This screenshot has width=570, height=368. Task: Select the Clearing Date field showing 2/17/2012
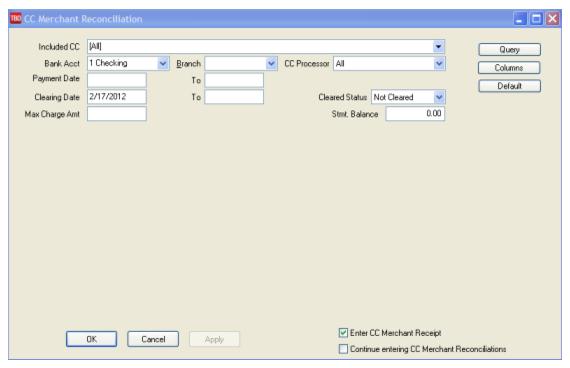pyautogui.click(x=117, y=97)
